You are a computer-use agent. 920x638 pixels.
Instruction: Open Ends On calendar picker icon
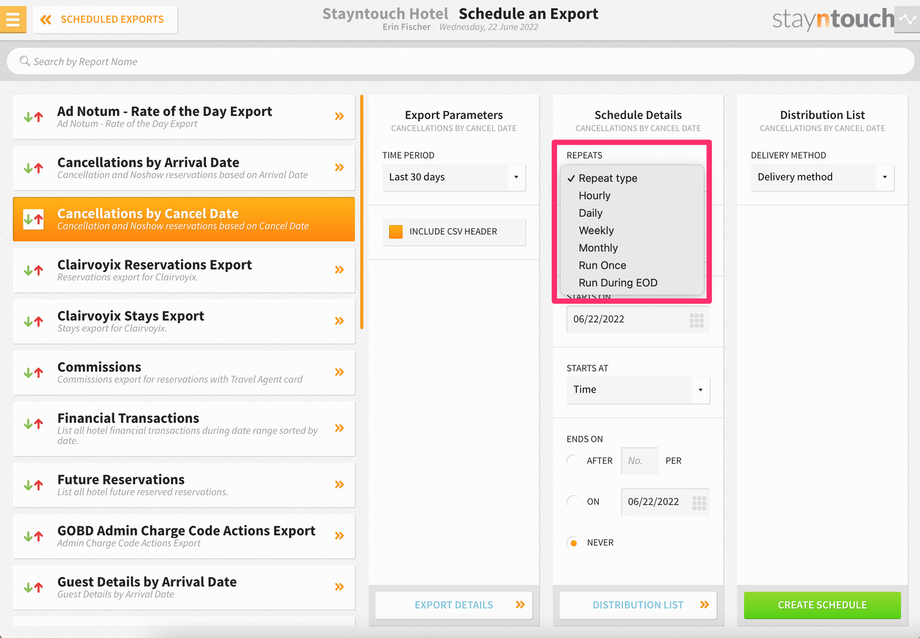click(x=699, y=503)
